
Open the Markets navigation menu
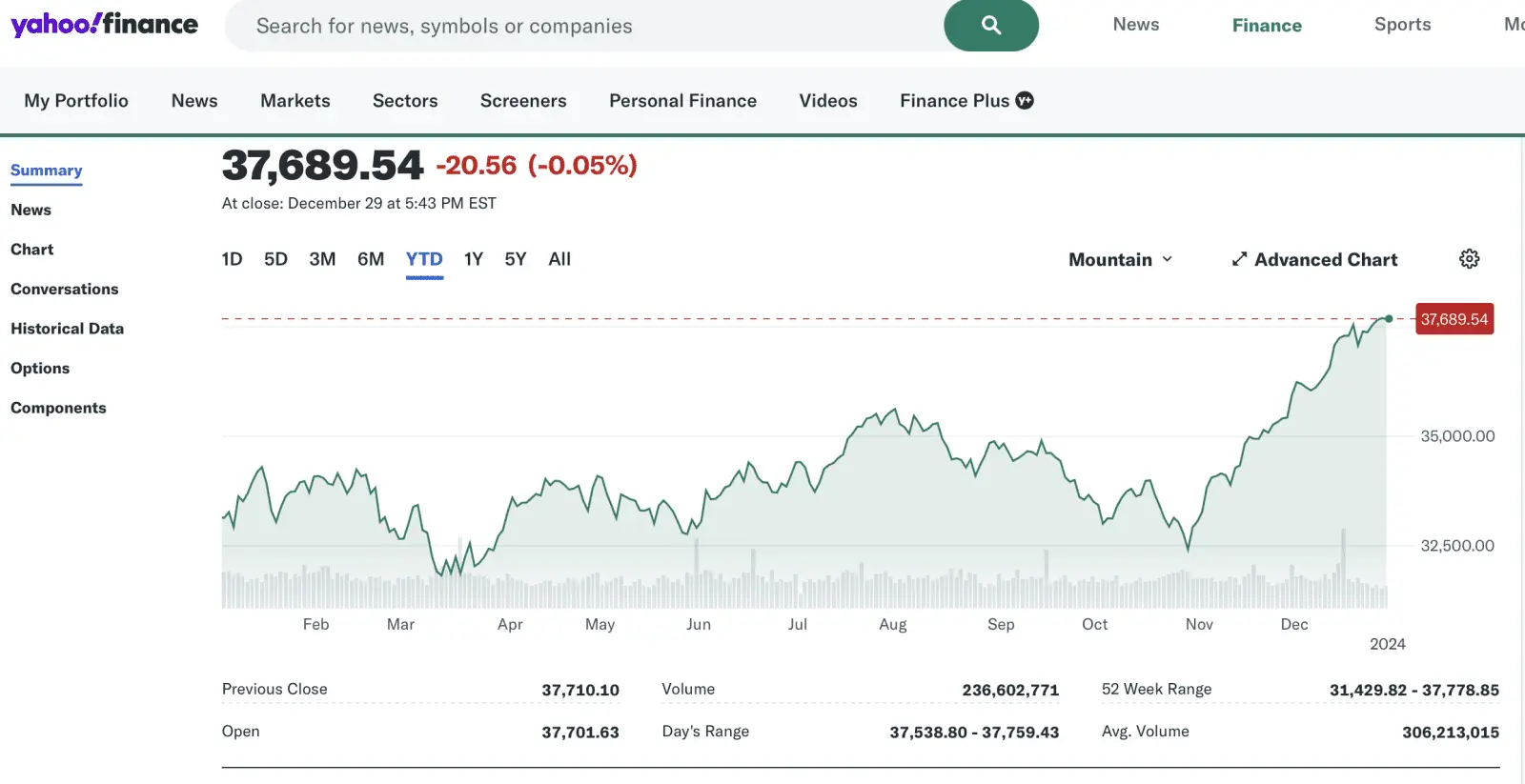295,101
